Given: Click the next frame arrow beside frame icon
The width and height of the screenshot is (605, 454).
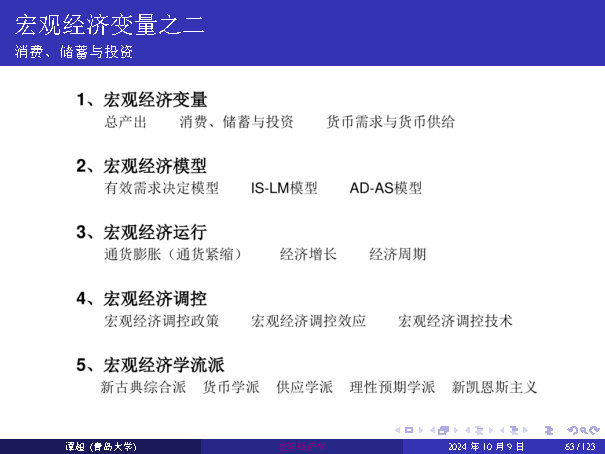Looking at the screenshot, I should [453, 430].
